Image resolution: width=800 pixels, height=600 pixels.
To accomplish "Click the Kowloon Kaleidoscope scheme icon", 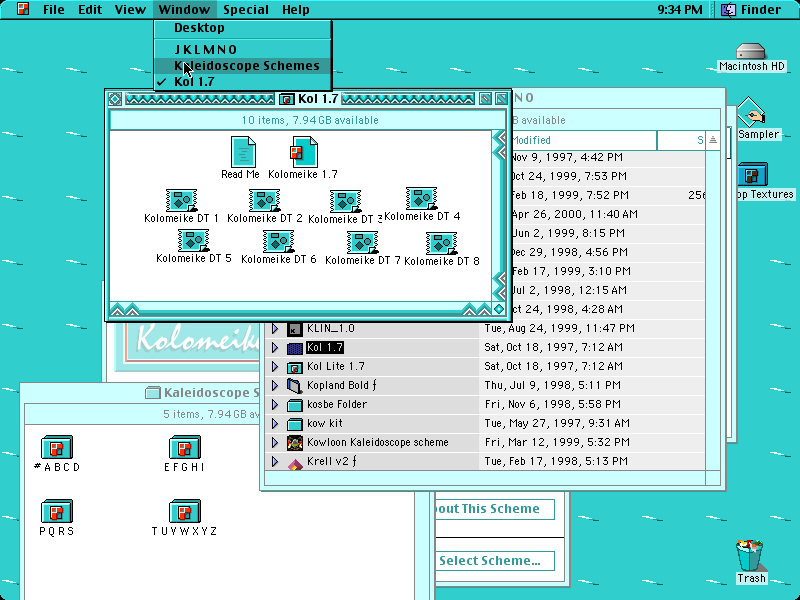I will (294, 443).
